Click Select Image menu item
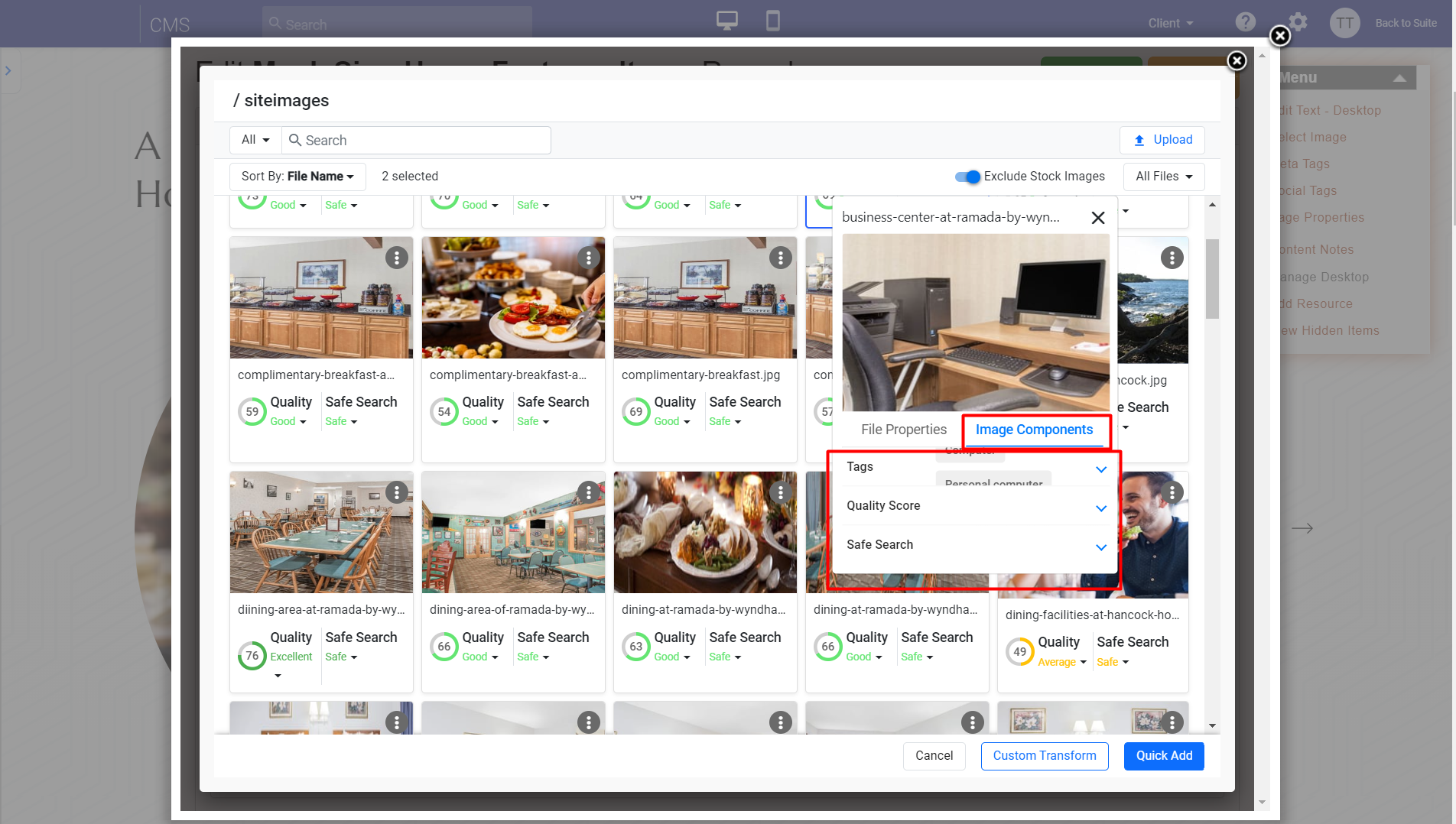The height and width of the screenshot is (824, 1456). 1312,138
